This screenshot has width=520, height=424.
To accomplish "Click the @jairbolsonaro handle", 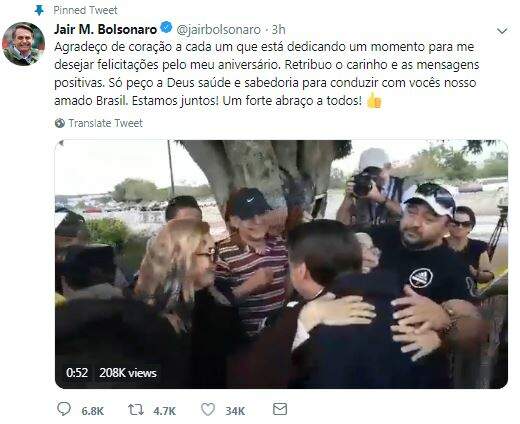I will pyautogui.click(x=218, y=30).
